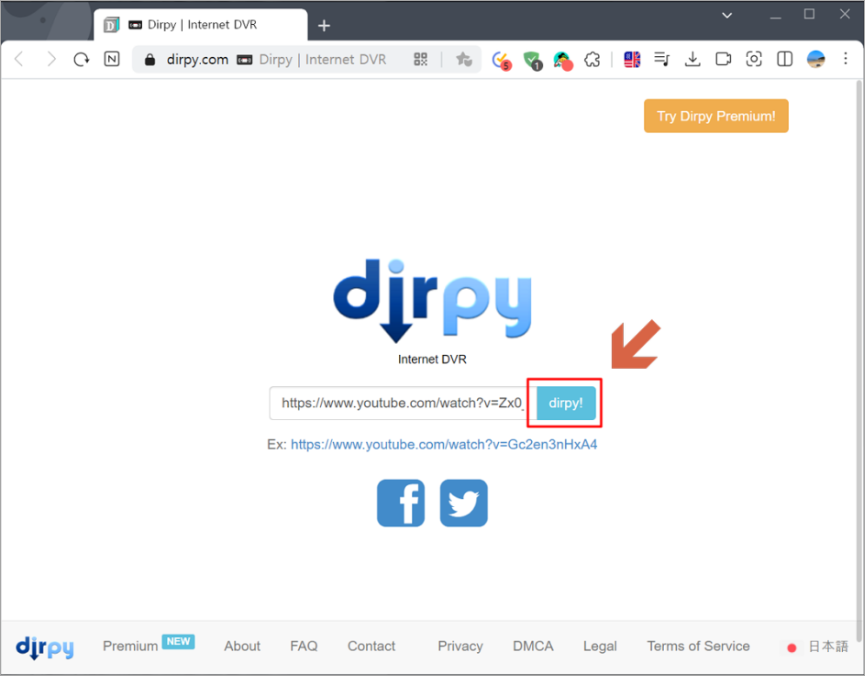Click the large dirpy logo
This screenshot has width=865, height=676.
432,300
